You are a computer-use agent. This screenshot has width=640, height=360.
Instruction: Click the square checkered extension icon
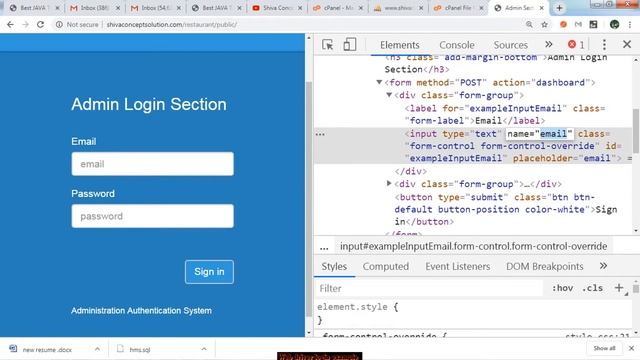point(593,24)
